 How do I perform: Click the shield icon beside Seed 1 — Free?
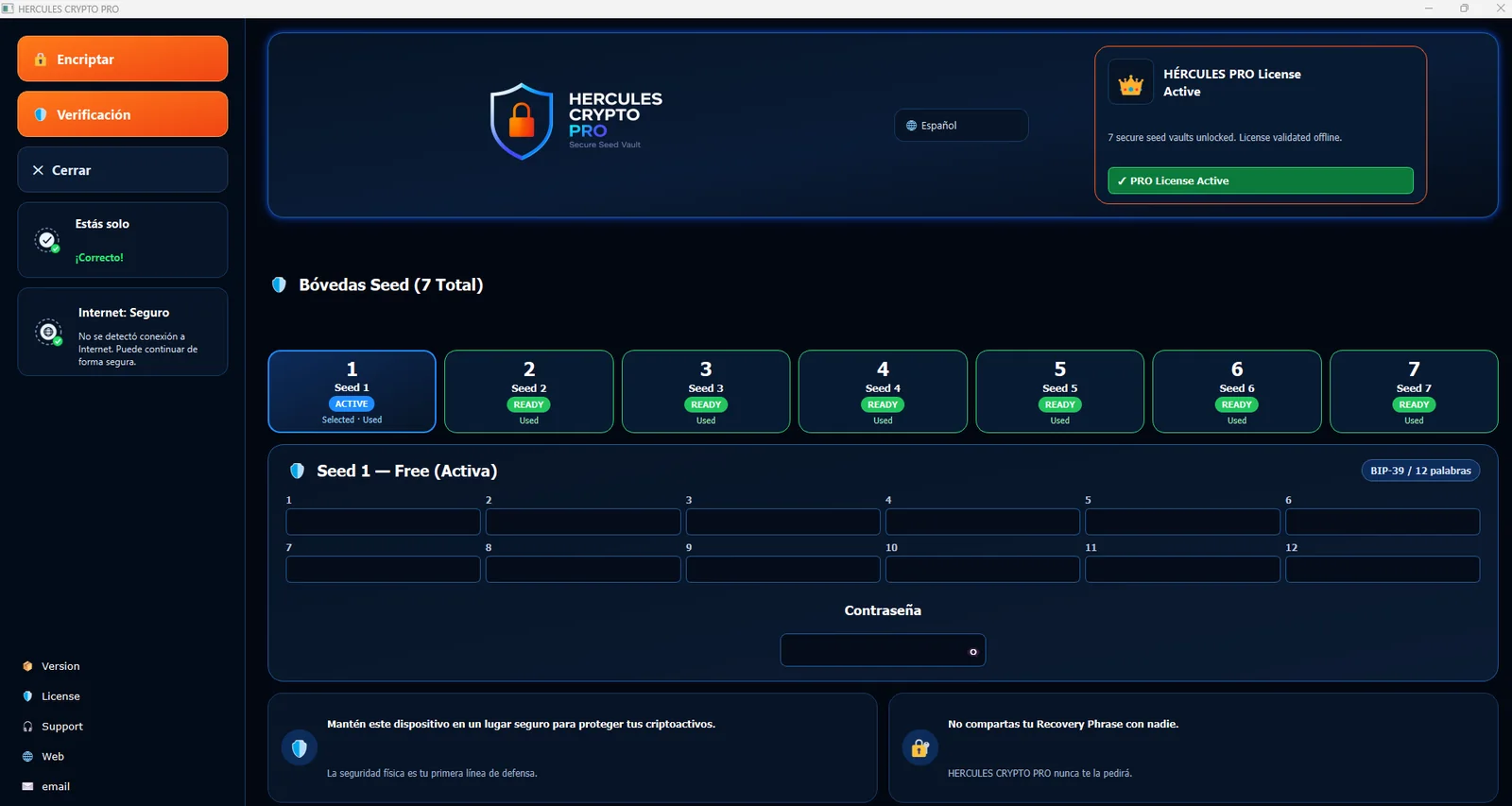click(297, 471)
